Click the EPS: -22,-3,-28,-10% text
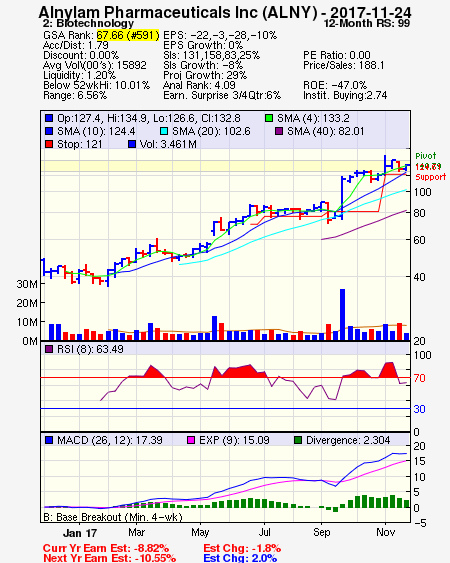 [x=220, y=36]
